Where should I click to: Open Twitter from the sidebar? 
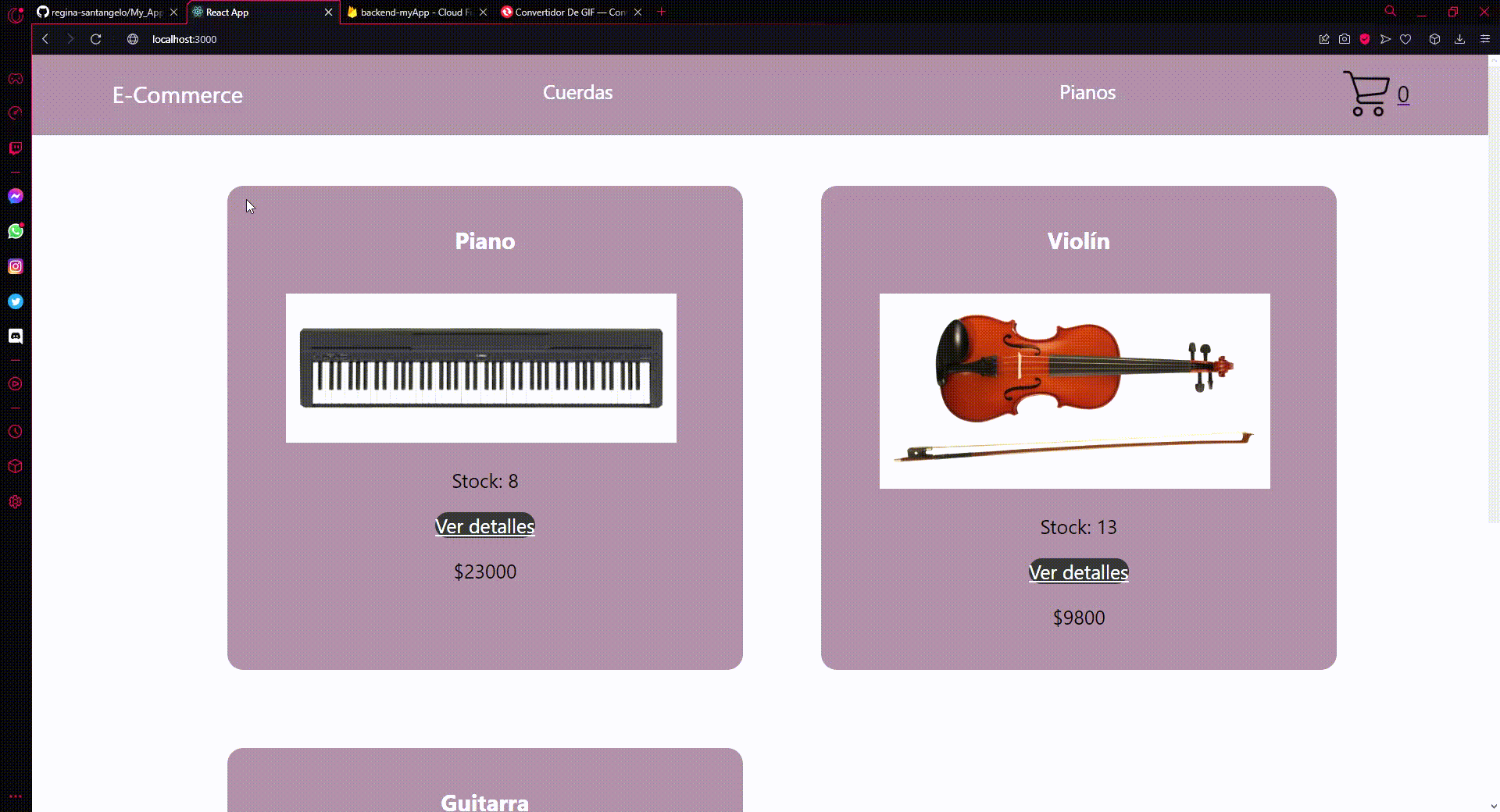pos(15,301)
